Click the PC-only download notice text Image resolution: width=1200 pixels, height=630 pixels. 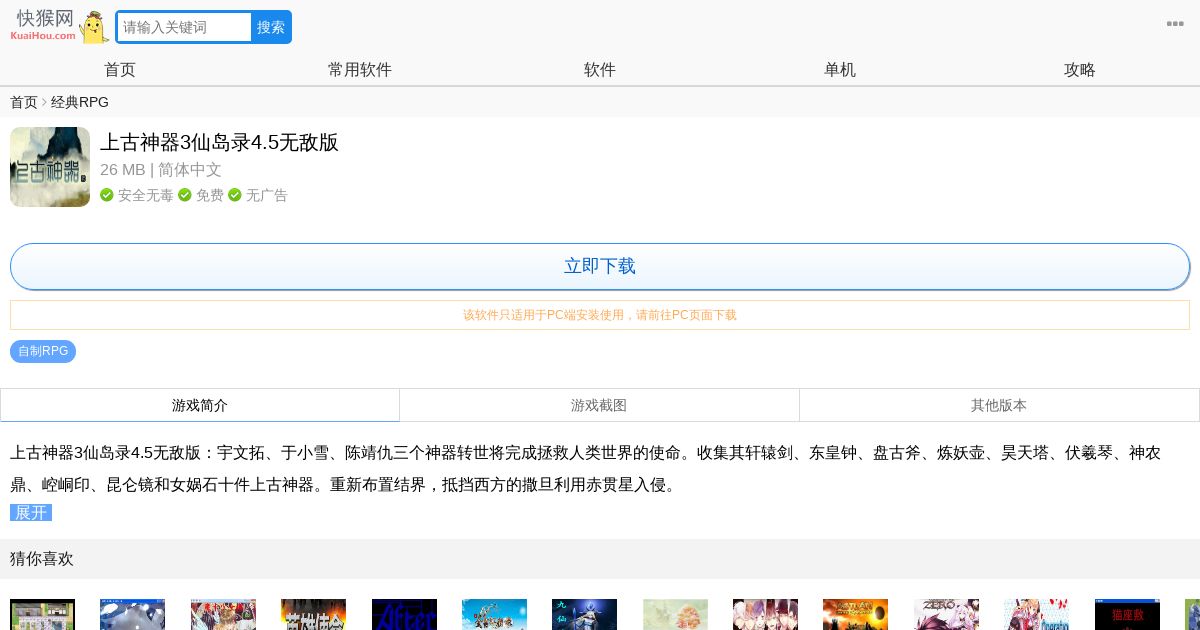[600, 315]
